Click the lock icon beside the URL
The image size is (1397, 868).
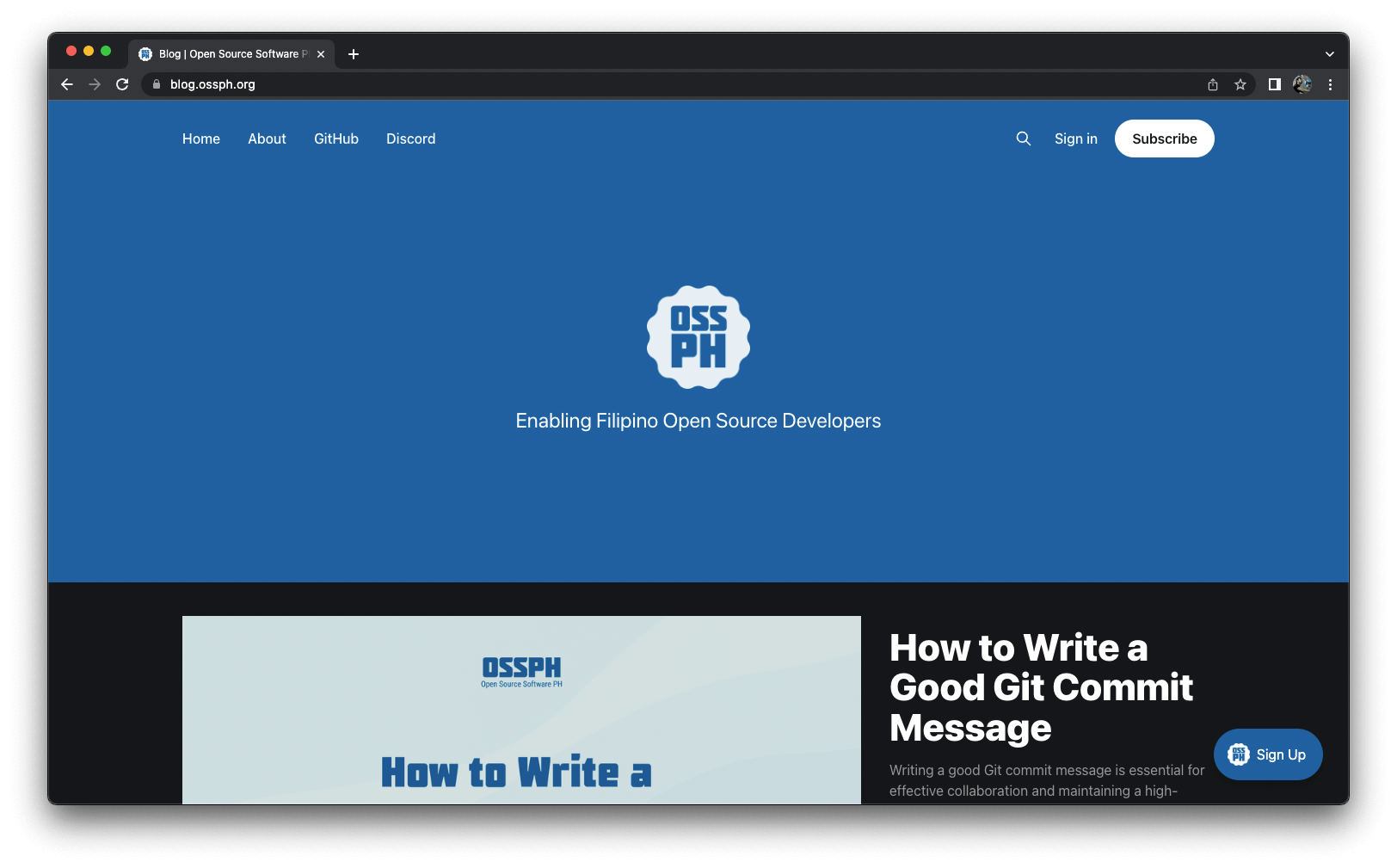(x=157, y=84)
